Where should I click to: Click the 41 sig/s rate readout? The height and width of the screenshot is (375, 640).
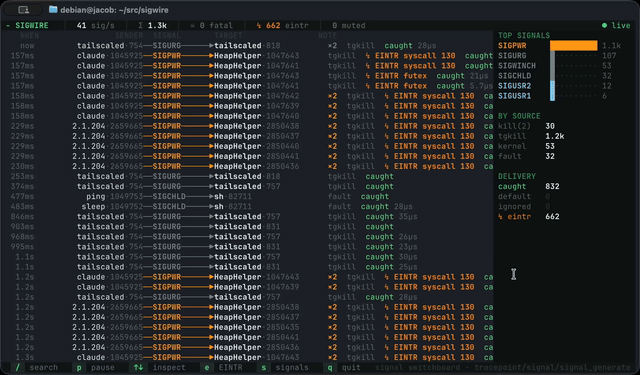click(x=96, y=25)
